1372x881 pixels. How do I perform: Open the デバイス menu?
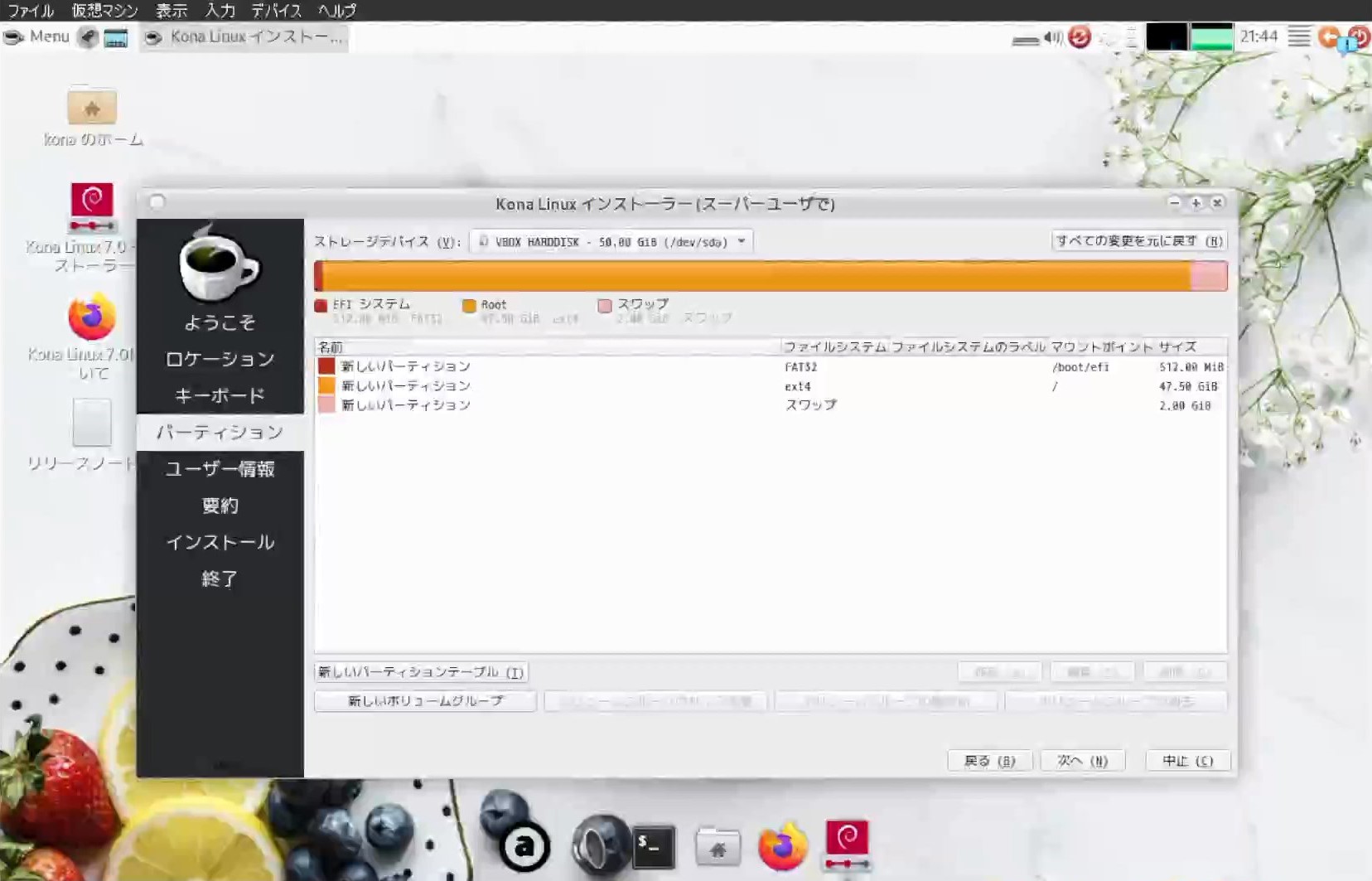click(x=275, y=11)
